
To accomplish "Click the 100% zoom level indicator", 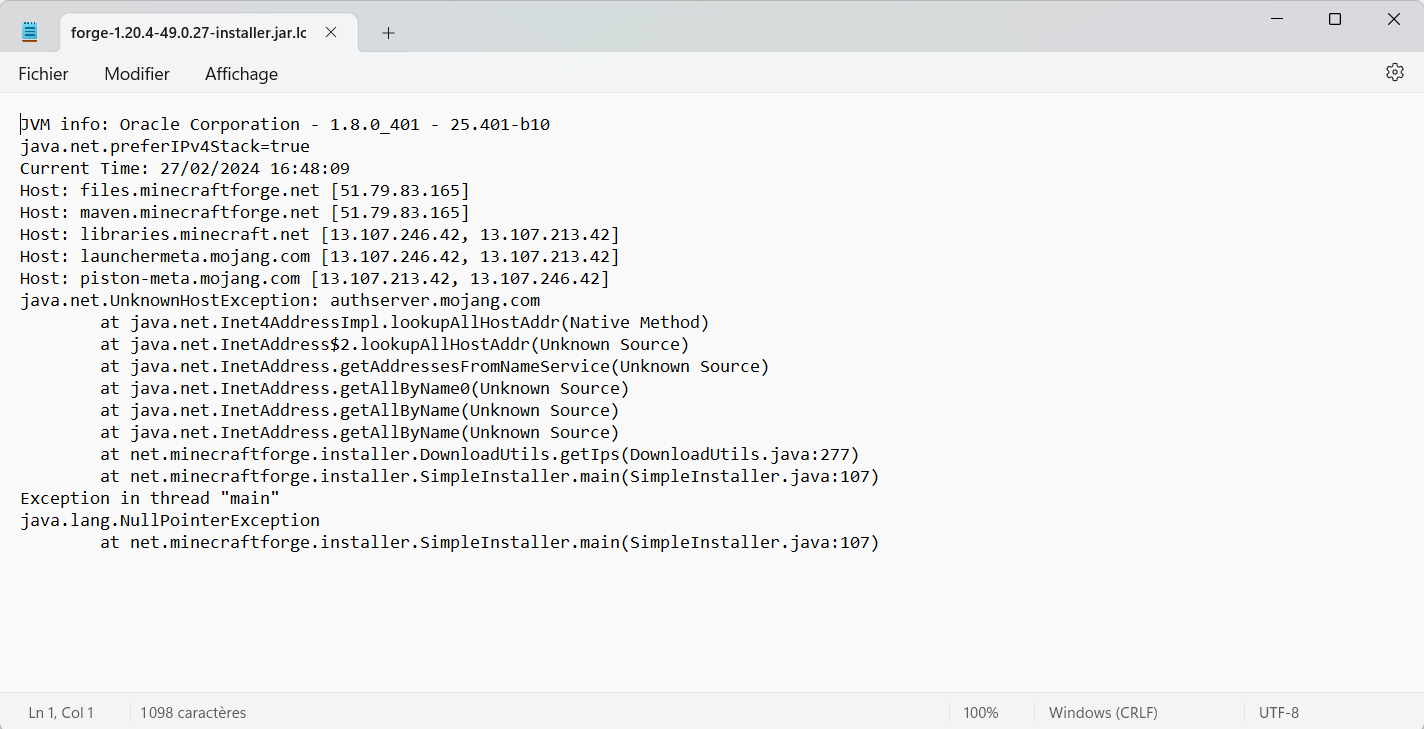I will (x=981, y=713).
